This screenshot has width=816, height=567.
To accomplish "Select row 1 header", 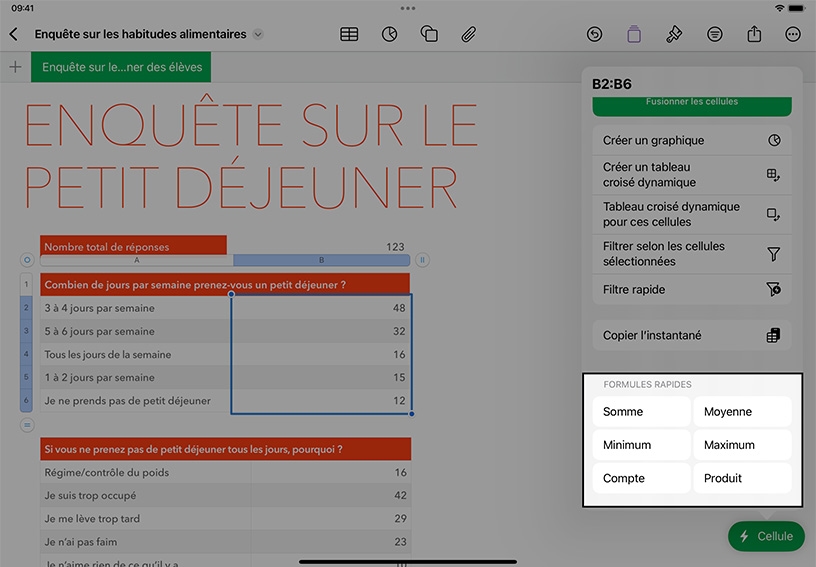I will 26,285.
